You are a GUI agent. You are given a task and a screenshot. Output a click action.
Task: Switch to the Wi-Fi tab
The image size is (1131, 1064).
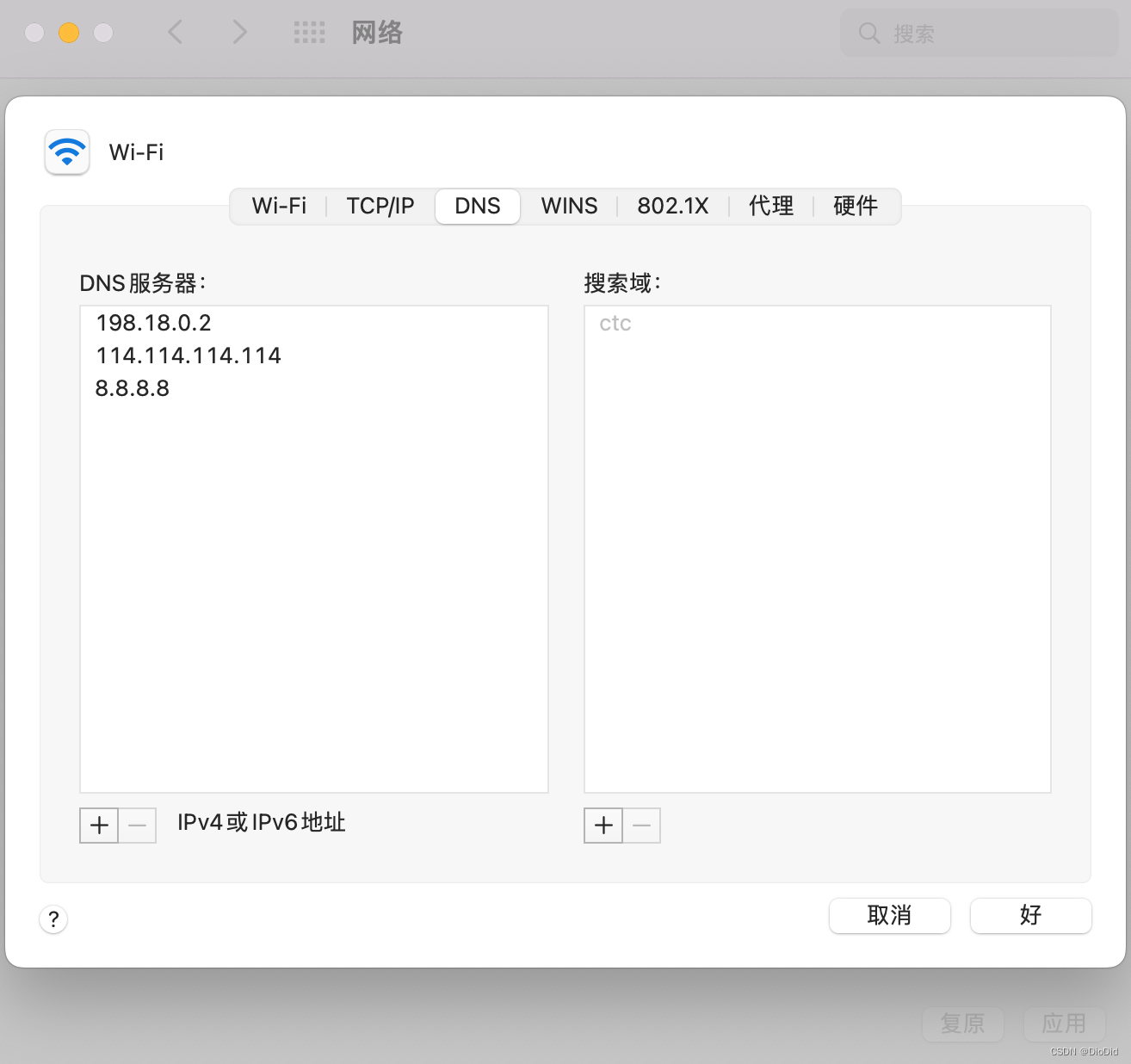point(279,206)
